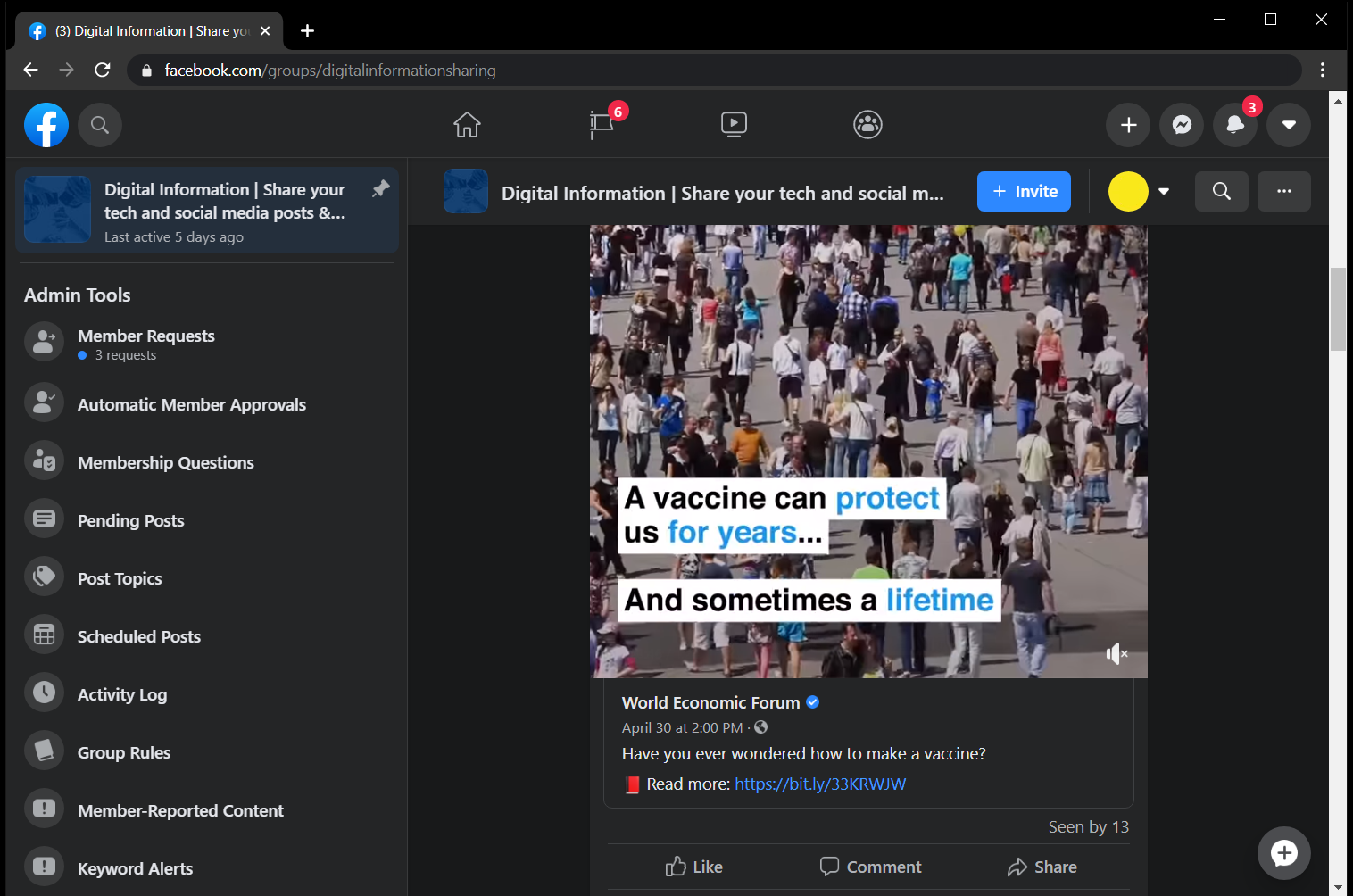This screenshot has height=896, width=1353.
Task: Click the April 30 at 2:00 PM timestamp
Action: (682, 727)
